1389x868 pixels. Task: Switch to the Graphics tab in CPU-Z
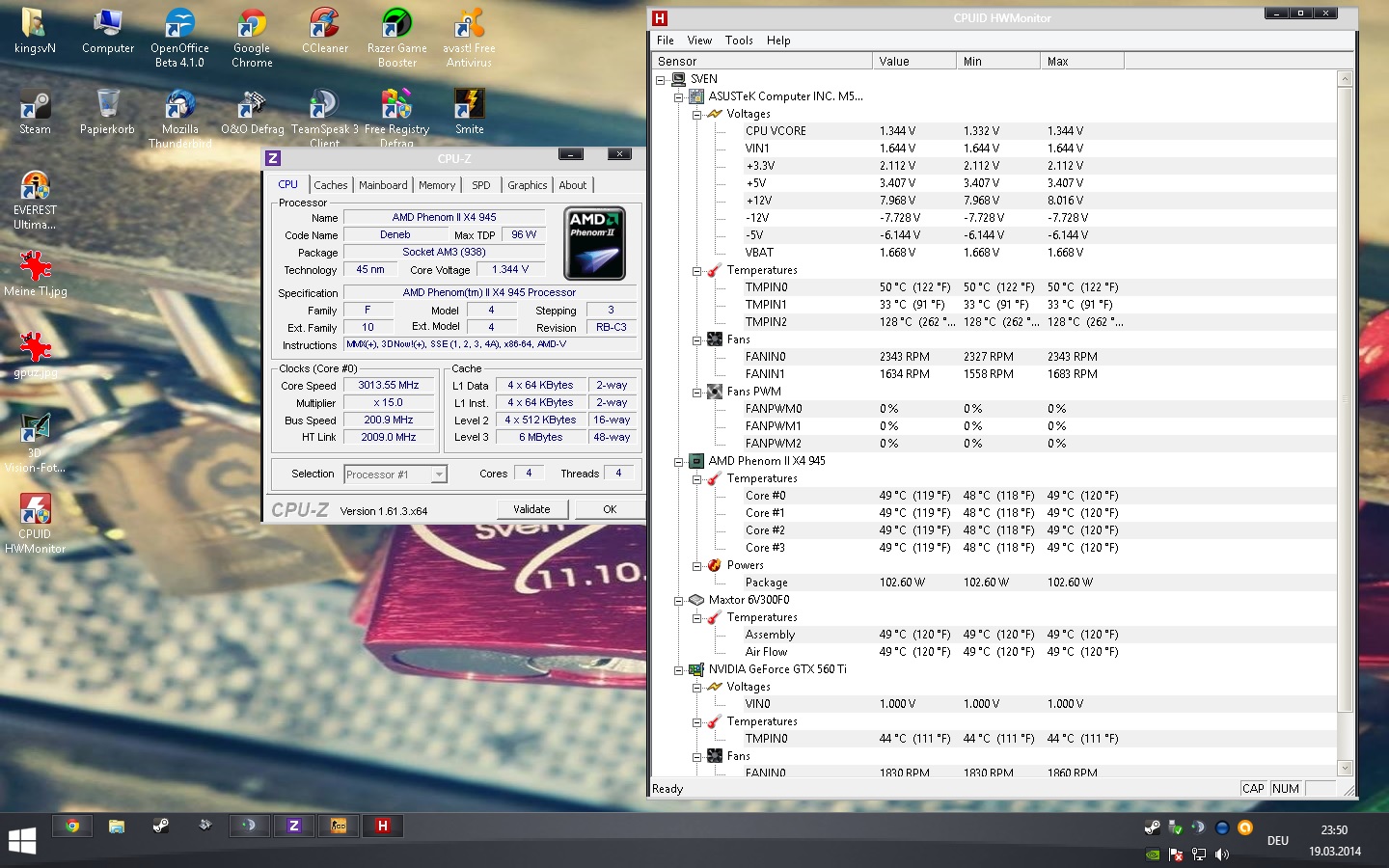(x=527, y=185)
